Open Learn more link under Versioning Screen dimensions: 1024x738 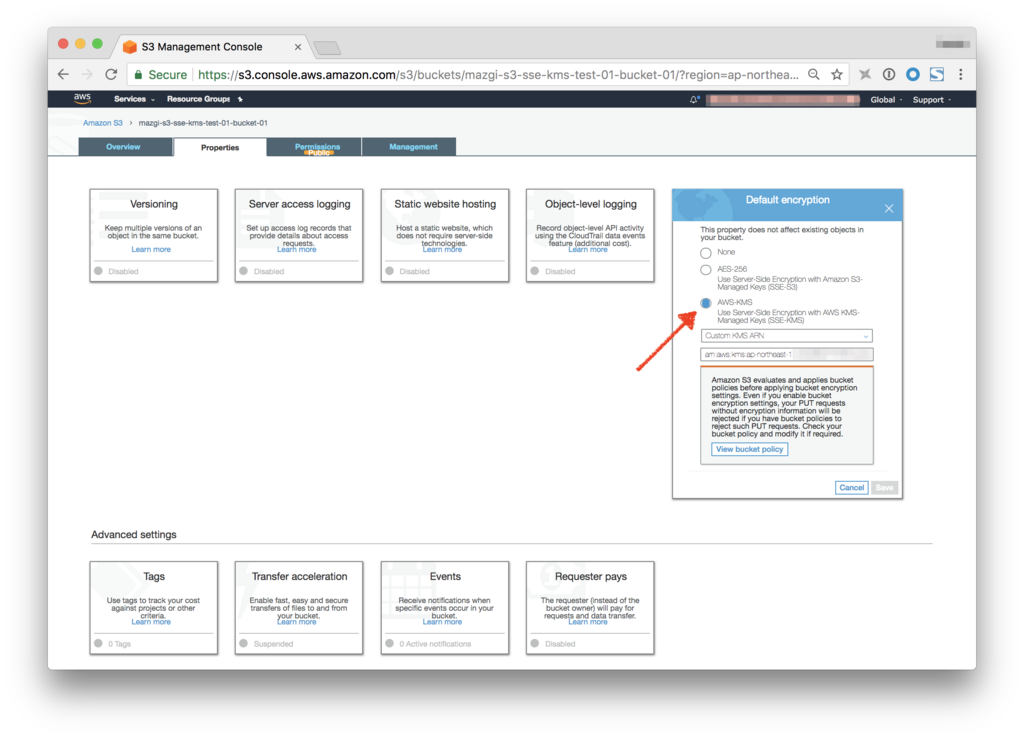pos(151,249)
